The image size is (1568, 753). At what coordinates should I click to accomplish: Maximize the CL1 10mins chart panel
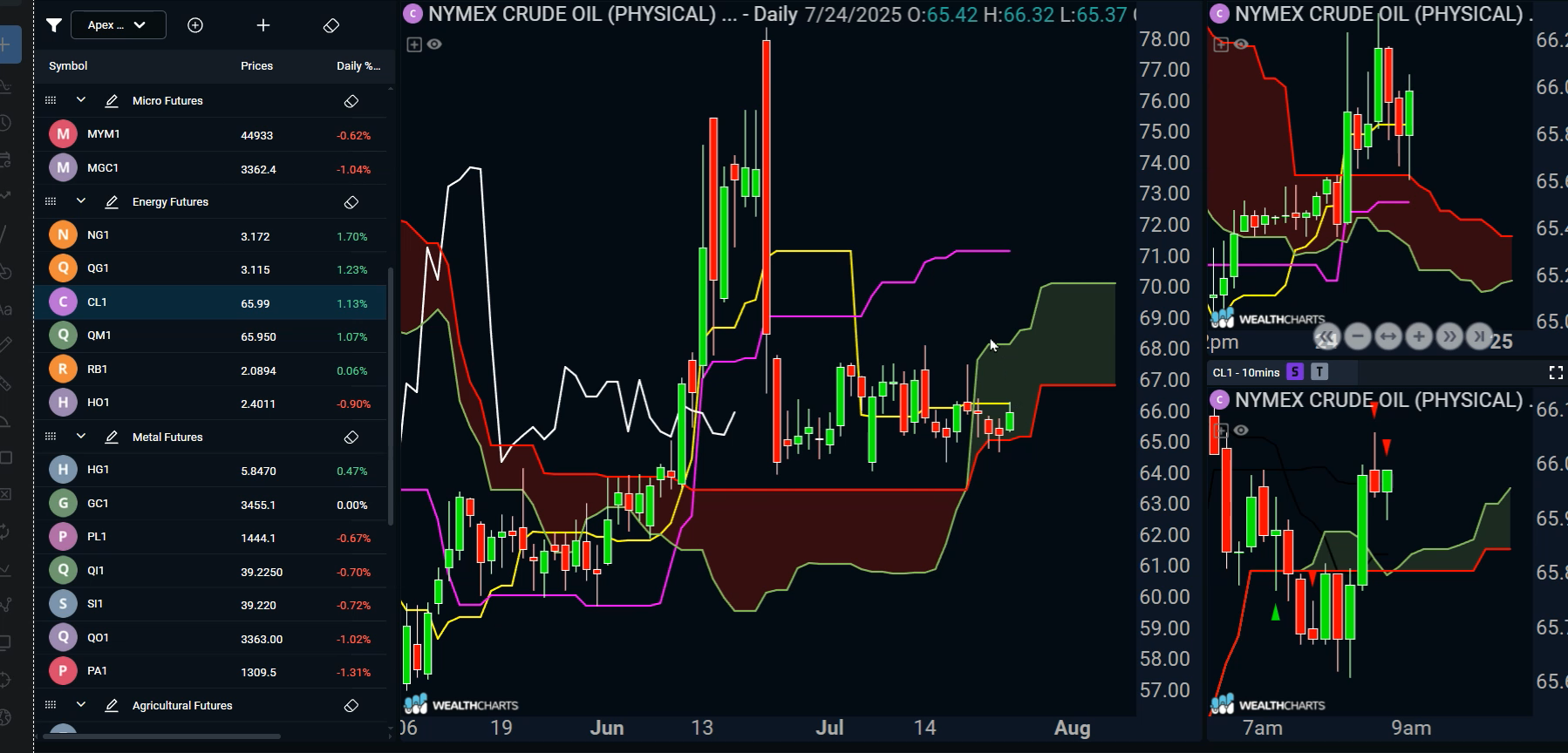[1556, 373]
